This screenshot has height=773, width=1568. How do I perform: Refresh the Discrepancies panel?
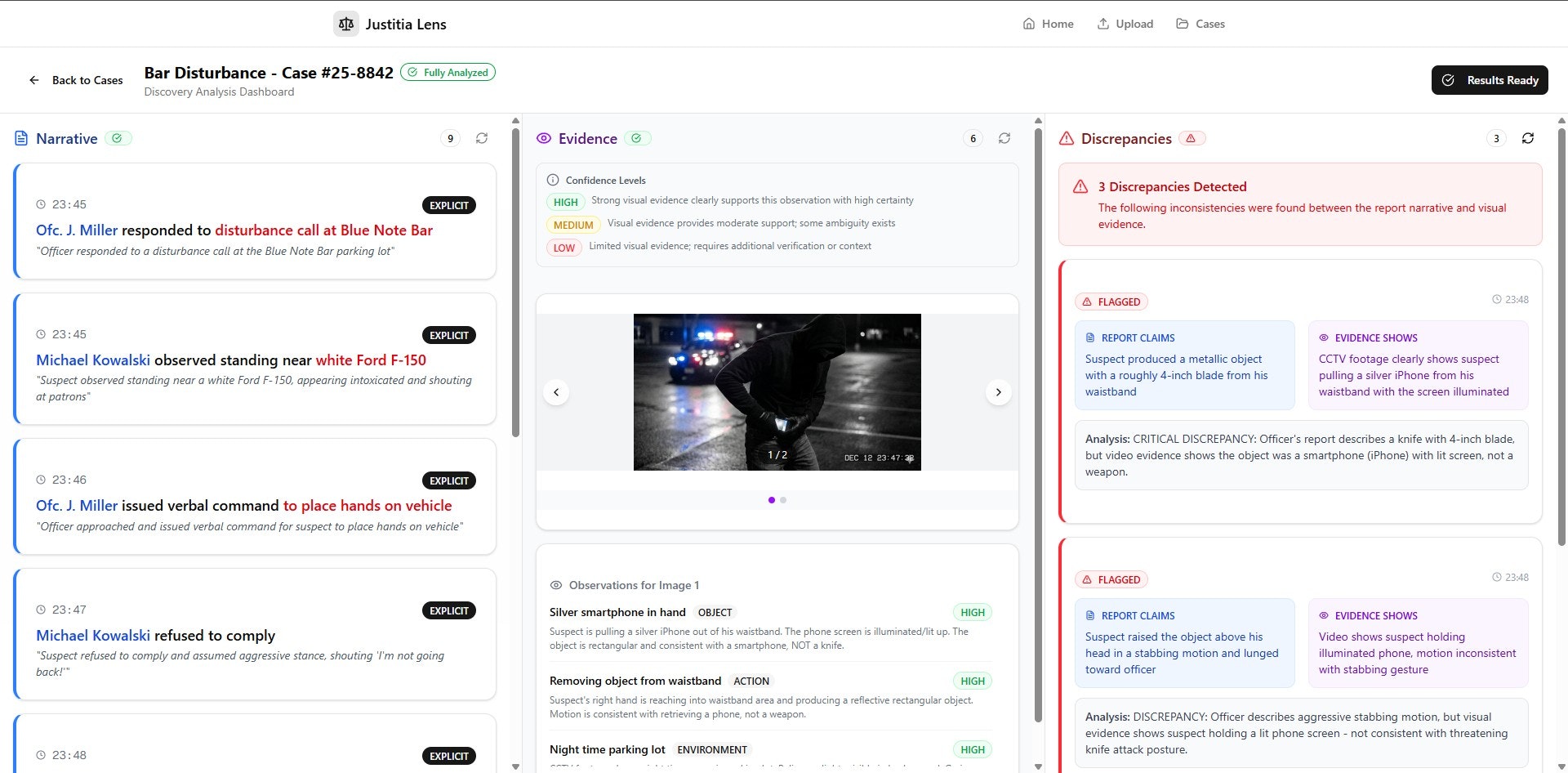click(x=1528, y=138)
